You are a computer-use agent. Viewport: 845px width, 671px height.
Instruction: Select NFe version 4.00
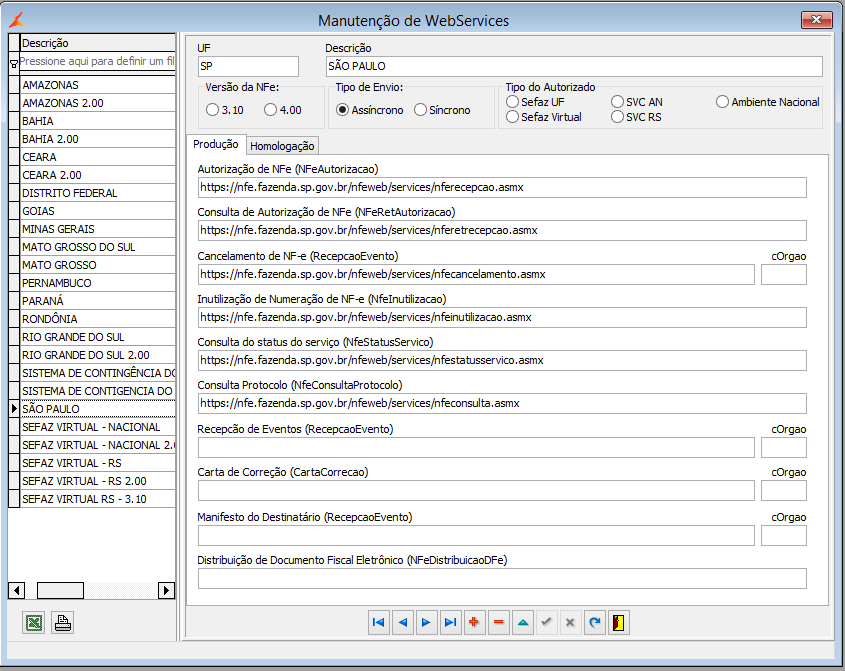tap(273, 110)
